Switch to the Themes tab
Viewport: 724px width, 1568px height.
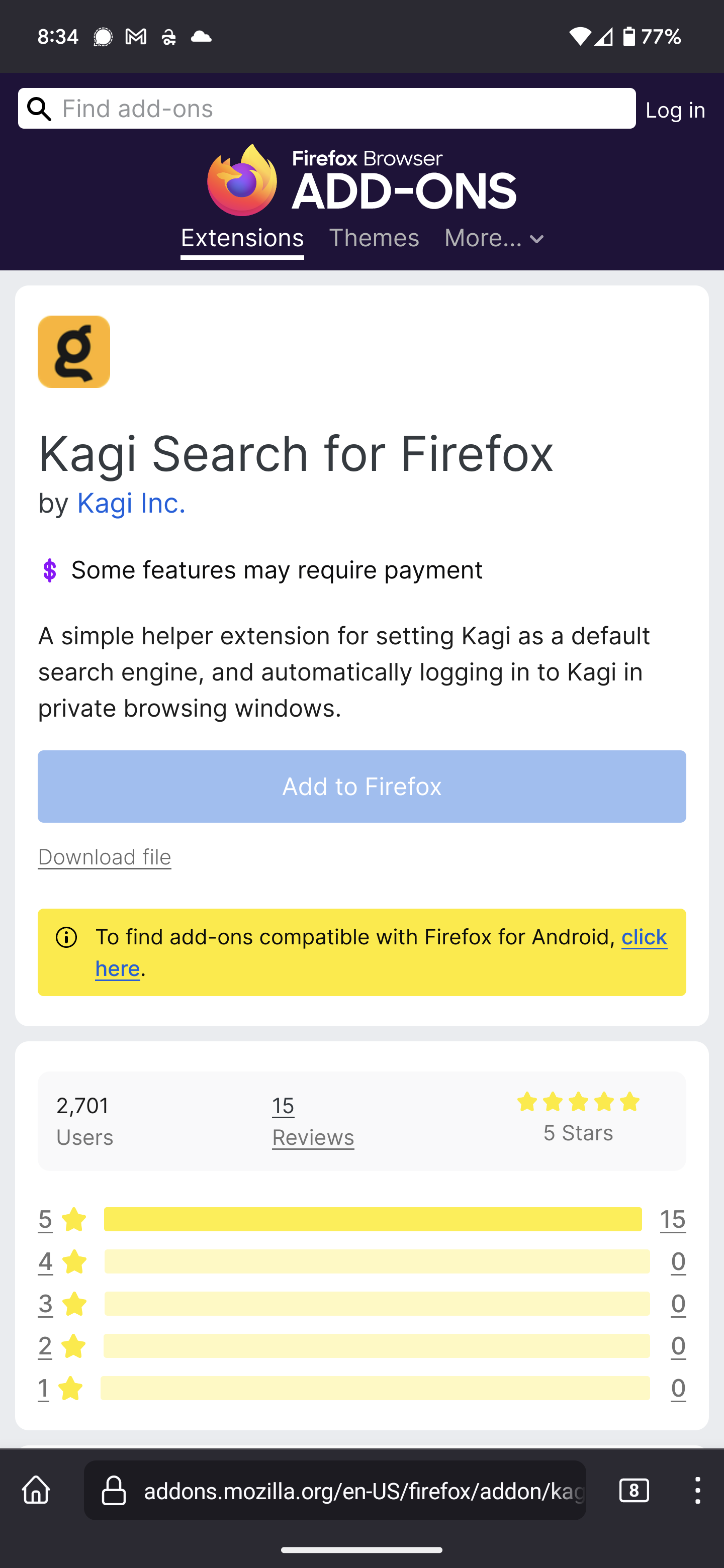click(374, 239)
